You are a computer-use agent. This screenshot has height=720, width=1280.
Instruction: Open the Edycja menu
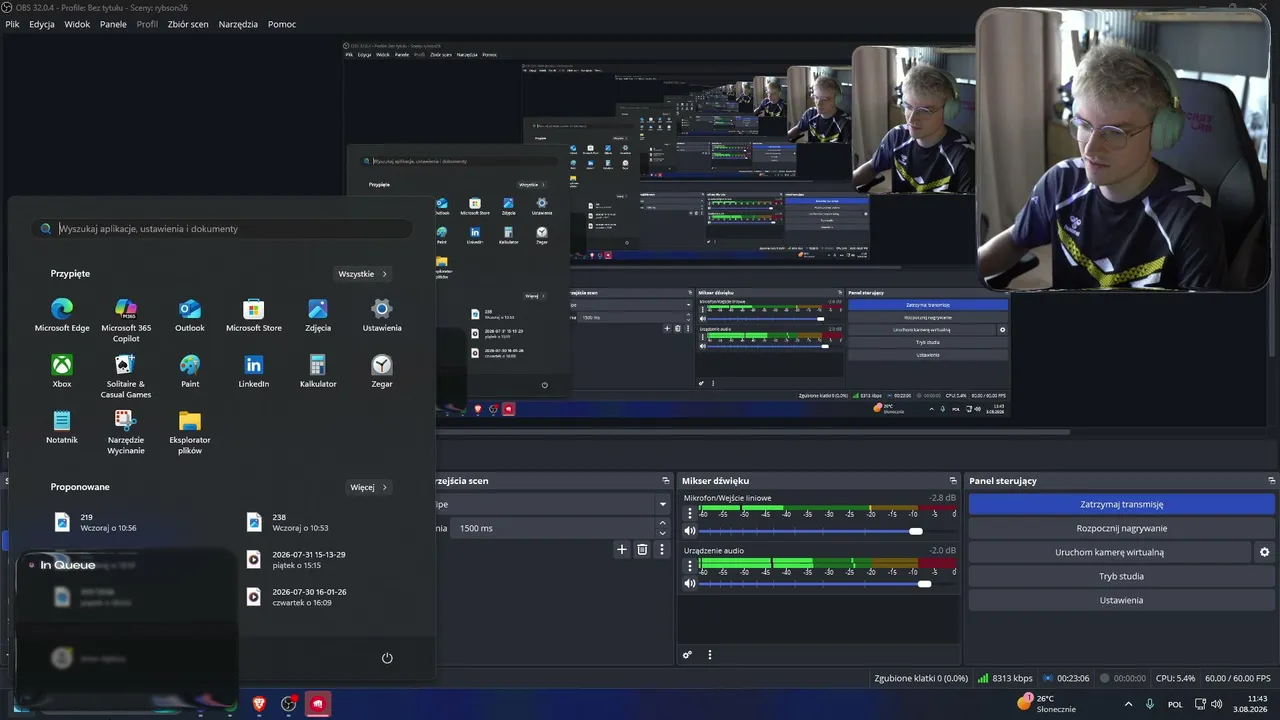pyautogui.click(x=42, y=24)
